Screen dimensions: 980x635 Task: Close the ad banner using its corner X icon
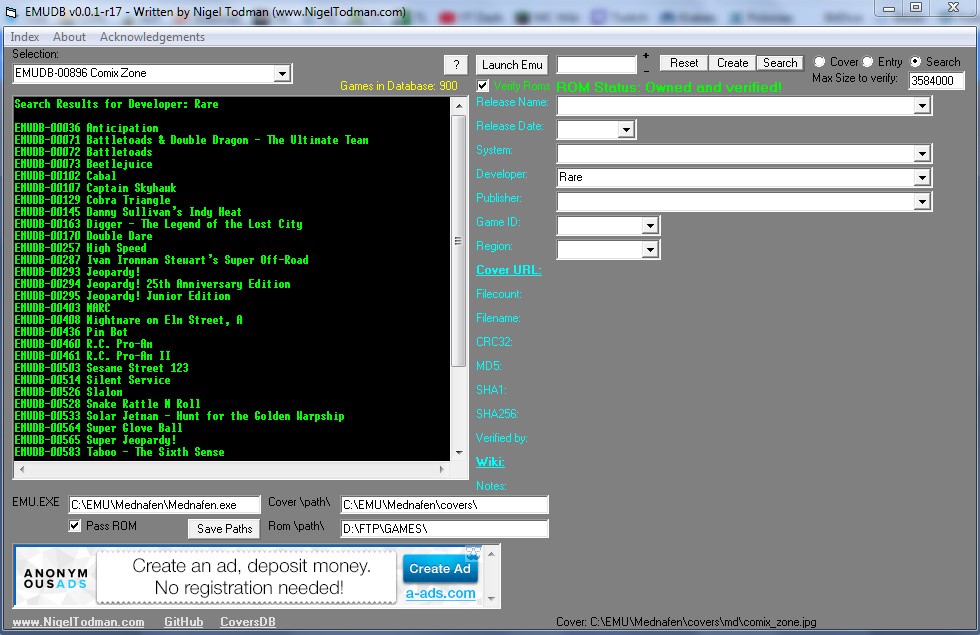473,551
